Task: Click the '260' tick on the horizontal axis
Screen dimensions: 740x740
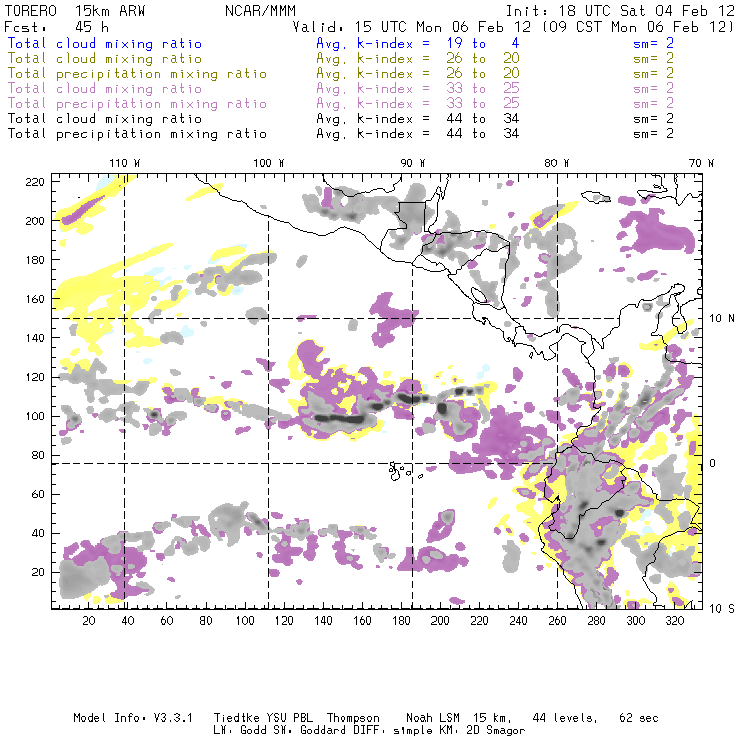Action: click(x=557, y=621)
